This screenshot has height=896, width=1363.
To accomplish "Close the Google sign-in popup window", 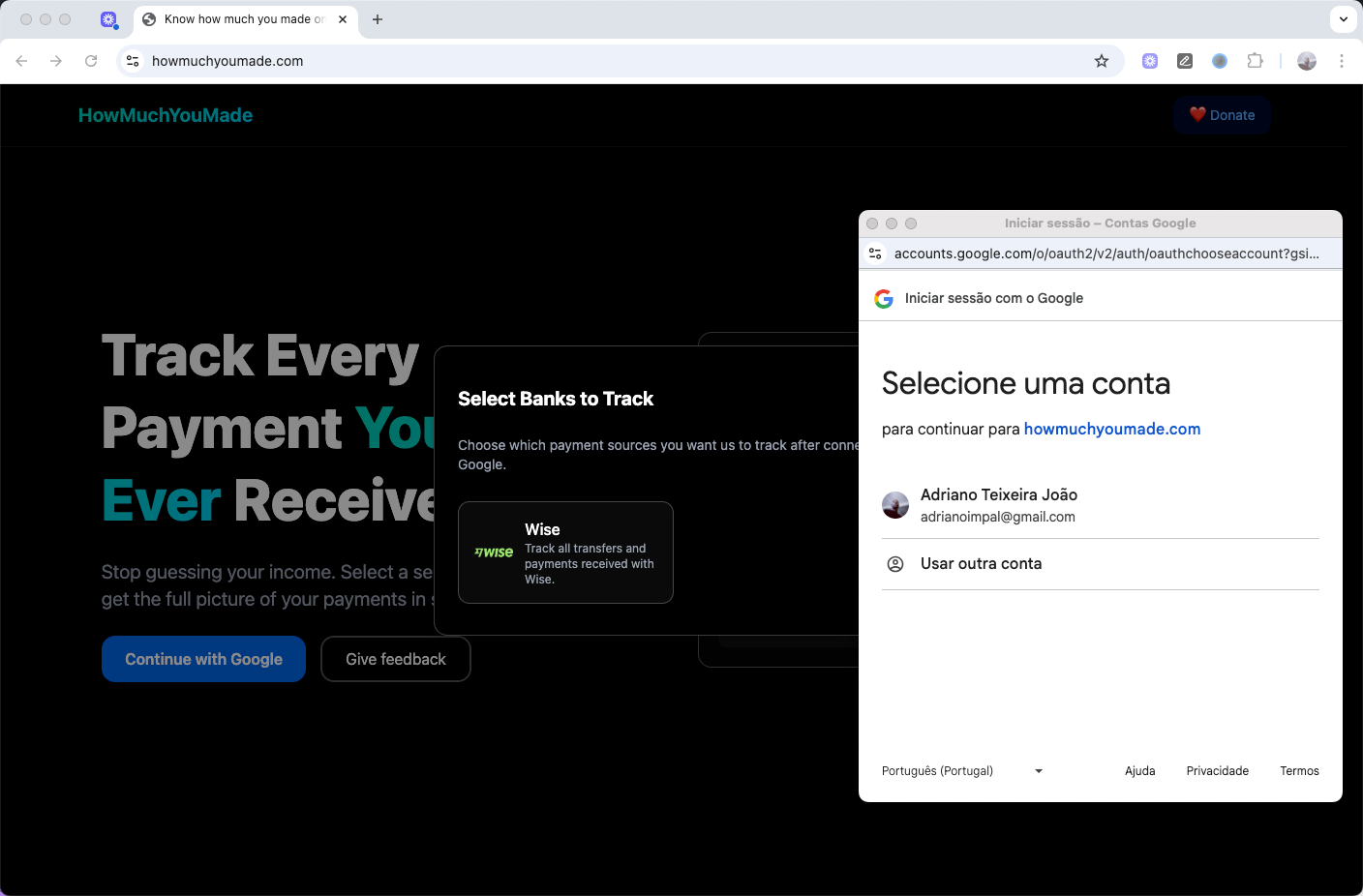I will point(872,224).
